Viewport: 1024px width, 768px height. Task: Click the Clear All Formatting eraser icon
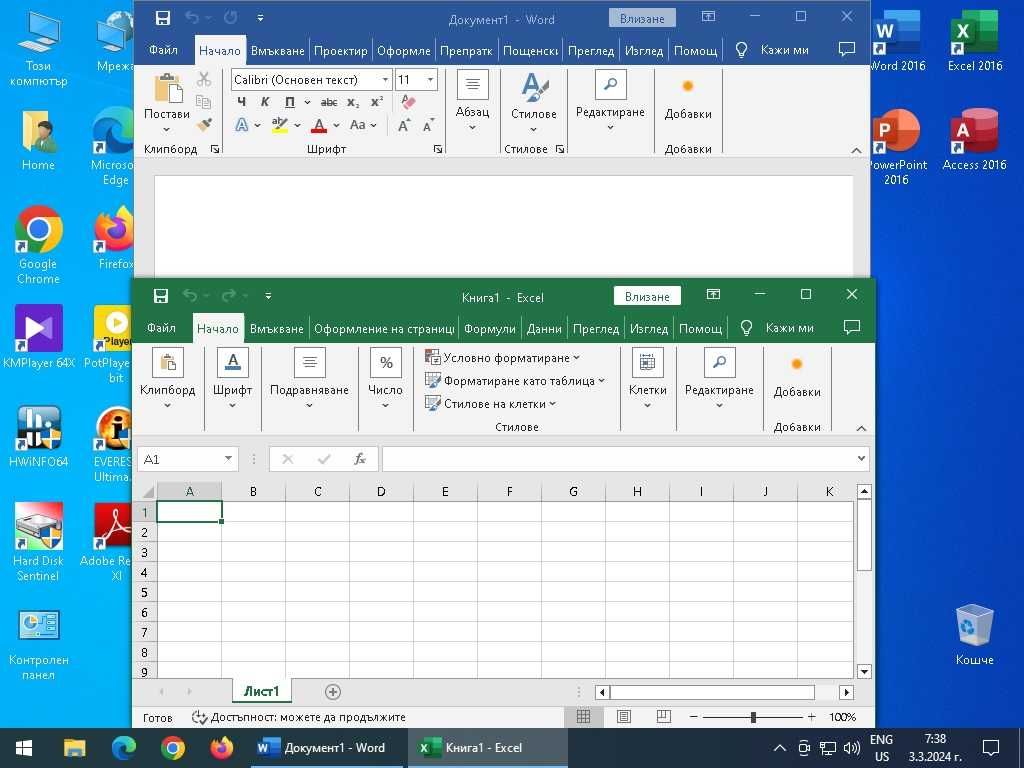coord(408,102)
